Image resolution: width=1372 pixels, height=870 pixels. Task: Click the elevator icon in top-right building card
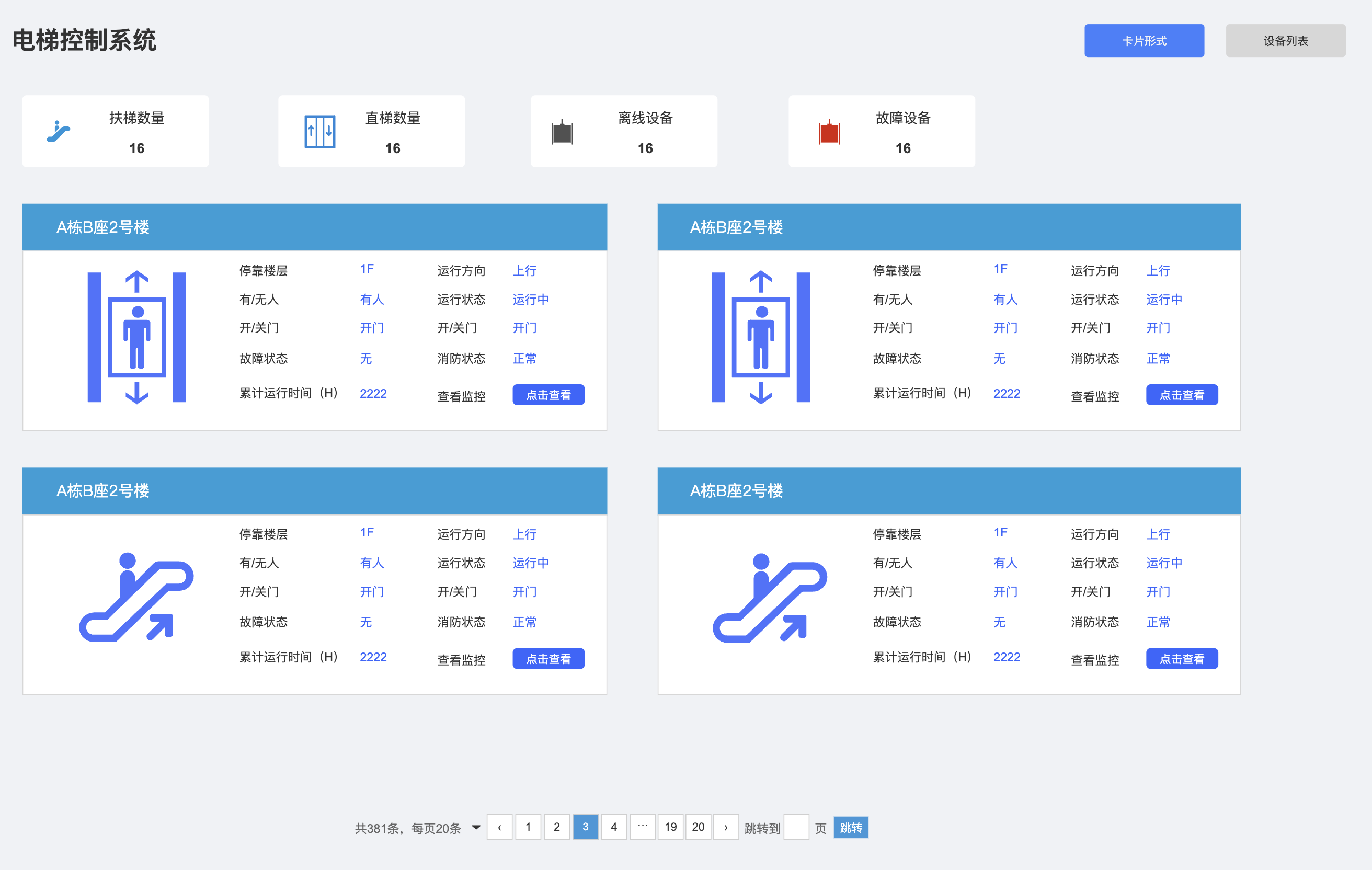(761, 337)
